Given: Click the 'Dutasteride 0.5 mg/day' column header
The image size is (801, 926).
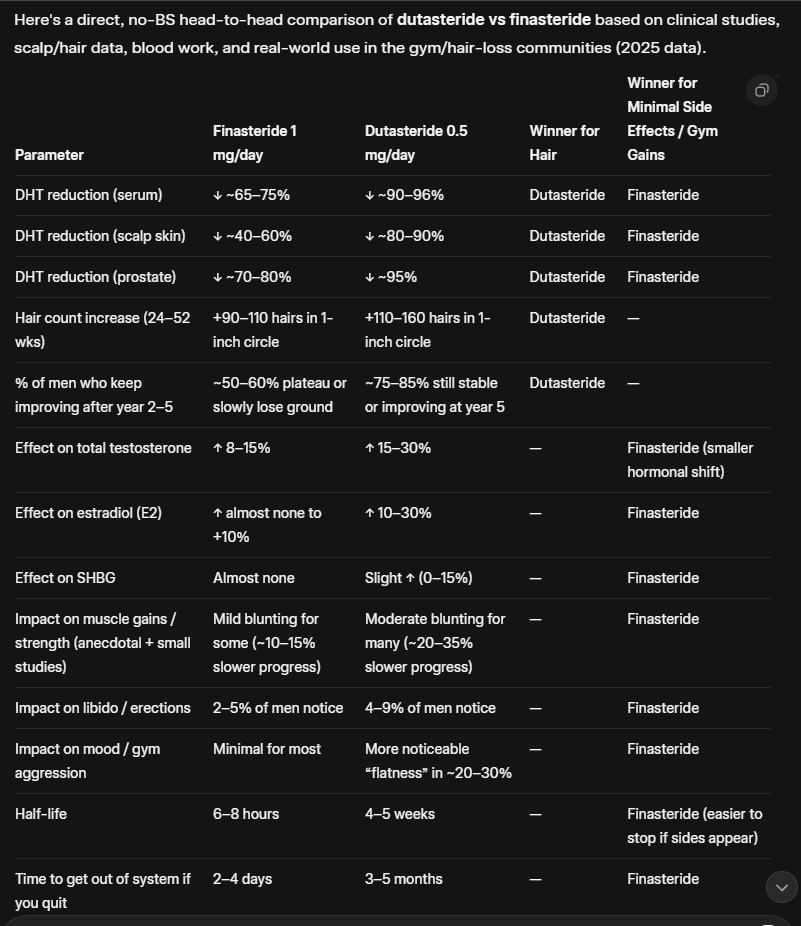Looking at the screenshot, I should click(416, 143).
